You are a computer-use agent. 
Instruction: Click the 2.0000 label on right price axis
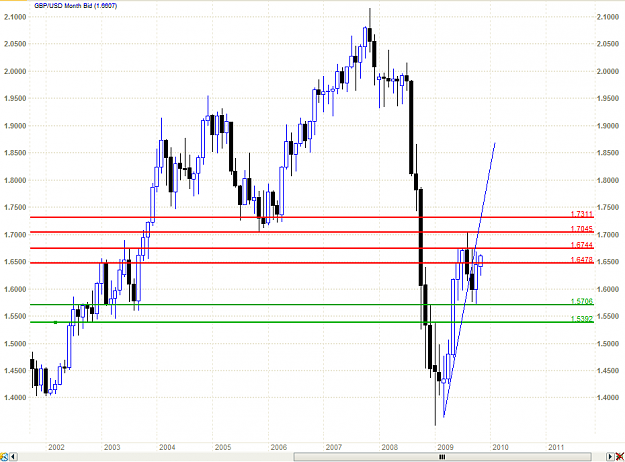pyautogui.click(x=608, y=71)
